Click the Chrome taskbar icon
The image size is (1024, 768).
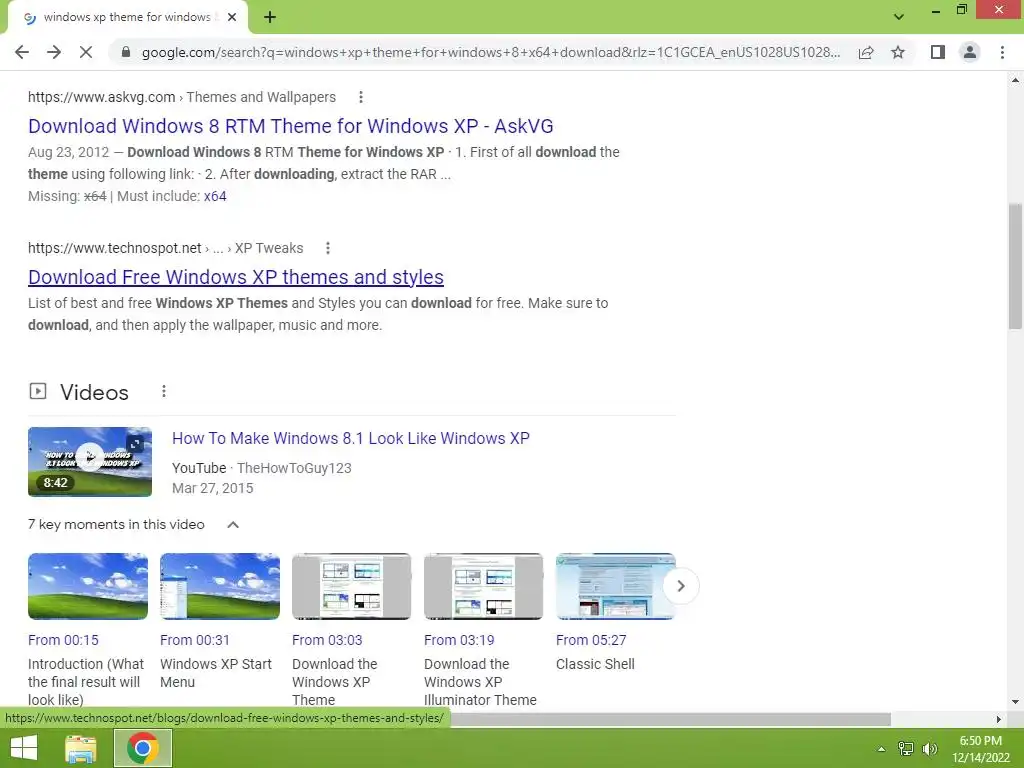pos(143,748)
